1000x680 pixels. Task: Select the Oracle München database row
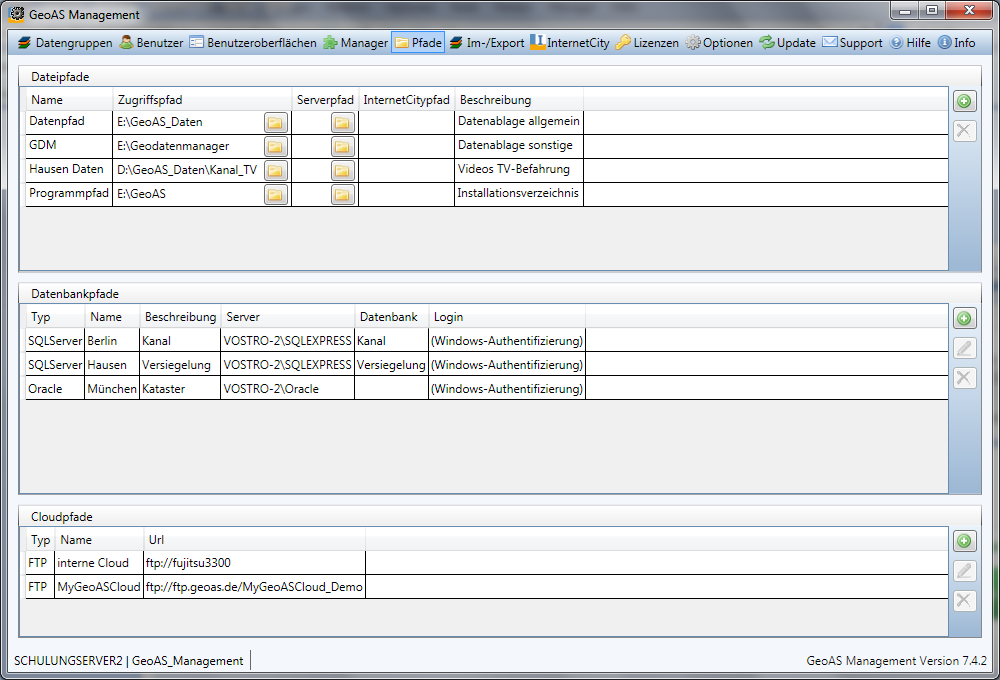[300, 388]
